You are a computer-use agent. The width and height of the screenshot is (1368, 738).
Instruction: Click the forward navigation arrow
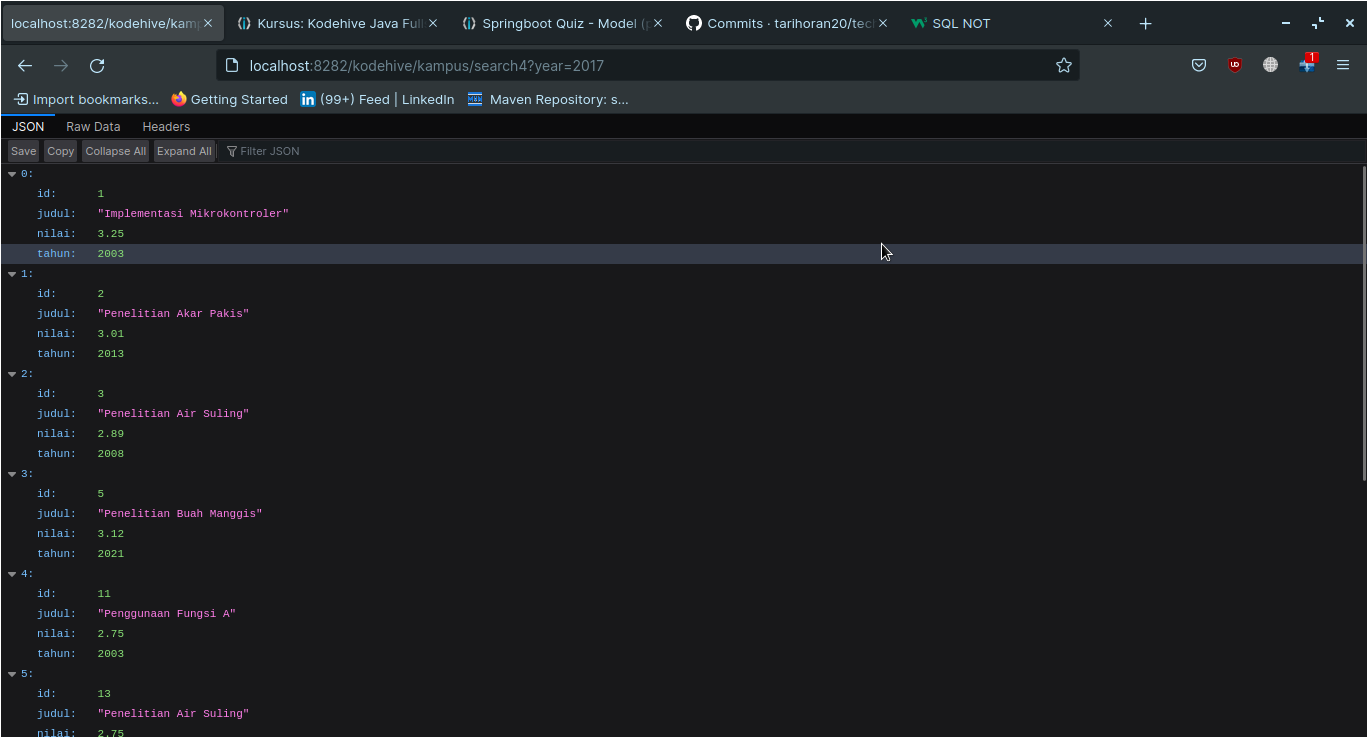point(60,65)
